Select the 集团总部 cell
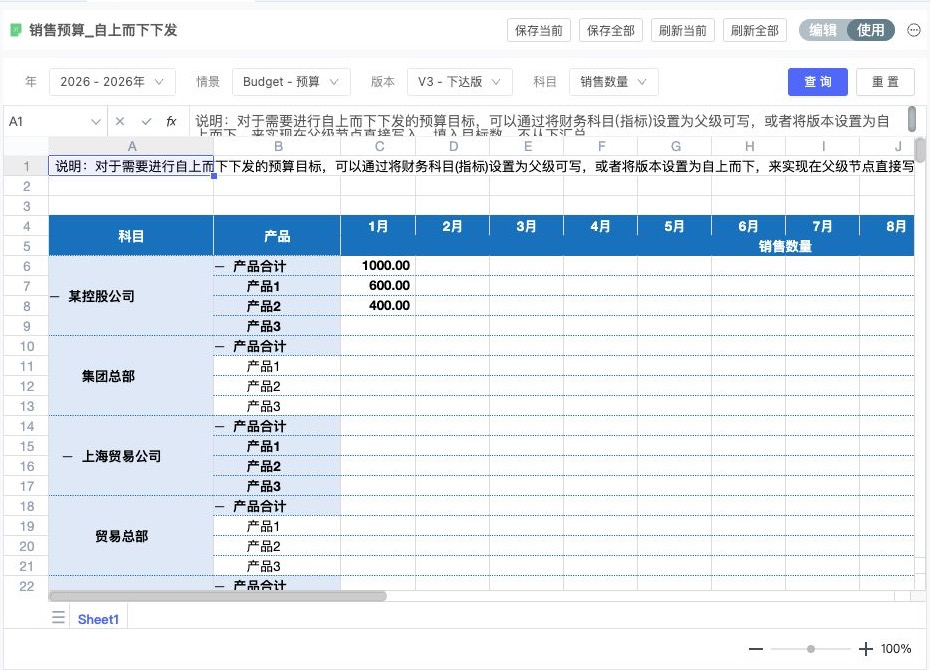 tap(131, 376)
